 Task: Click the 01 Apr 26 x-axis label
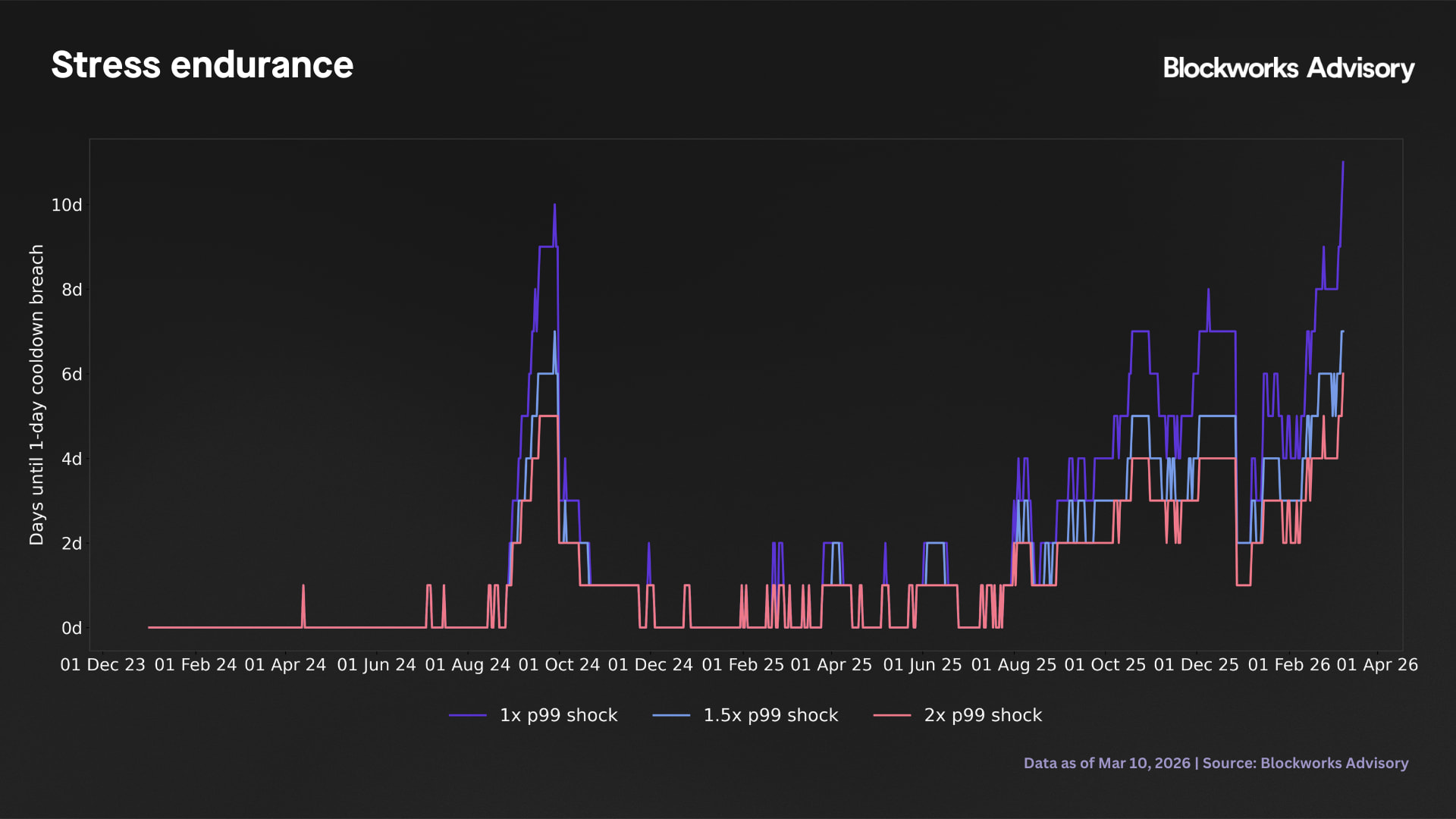pos(1376,665)
